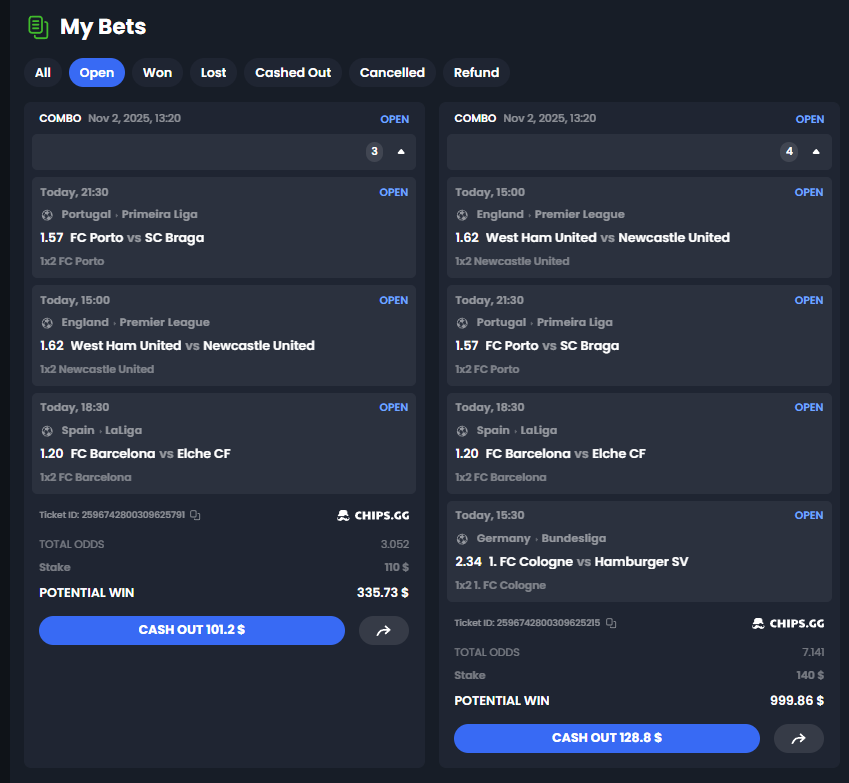Viewport: 849px width, 783px height.
Task: Cash out the bet for 128.8 $
Action: [x=607, y=738]
